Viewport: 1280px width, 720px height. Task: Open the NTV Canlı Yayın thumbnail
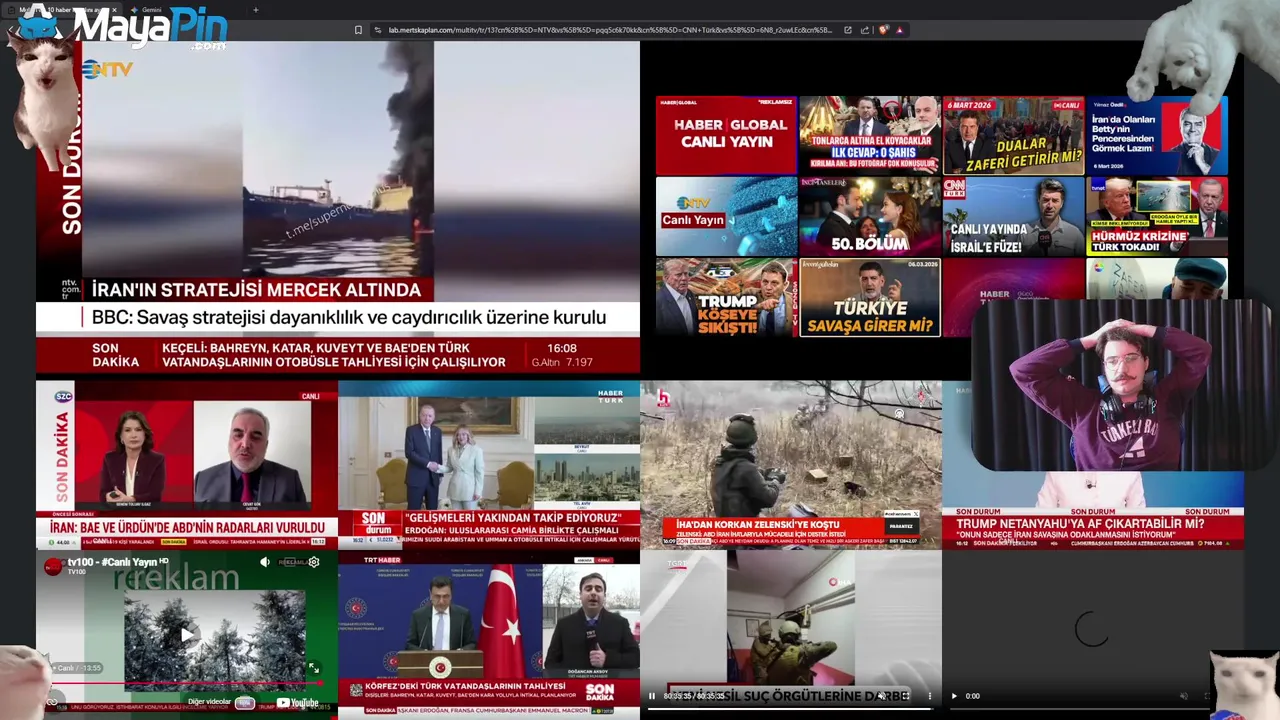point(726,216)
